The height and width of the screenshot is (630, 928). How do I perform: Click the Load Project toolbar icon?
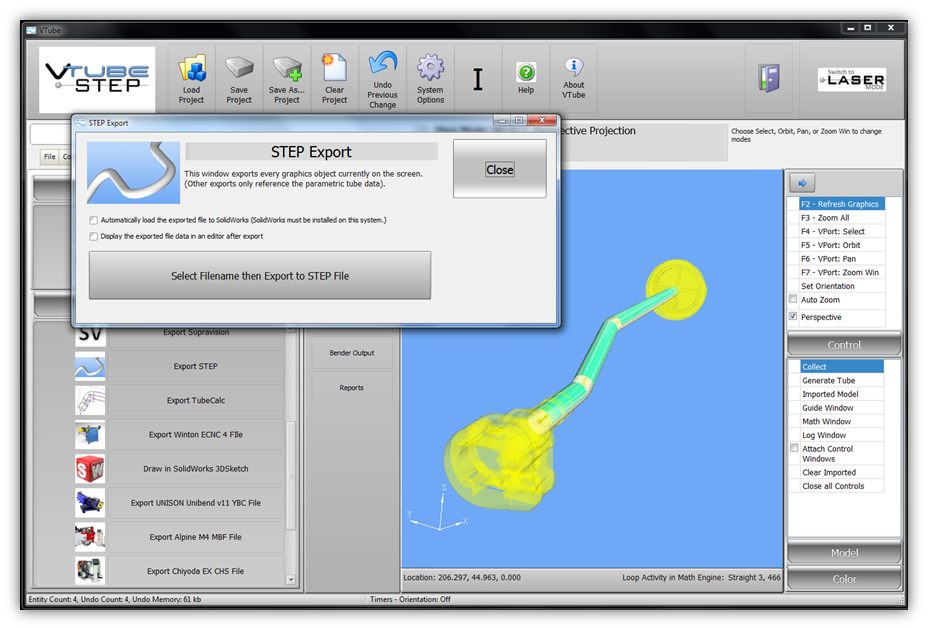(191, 70)
